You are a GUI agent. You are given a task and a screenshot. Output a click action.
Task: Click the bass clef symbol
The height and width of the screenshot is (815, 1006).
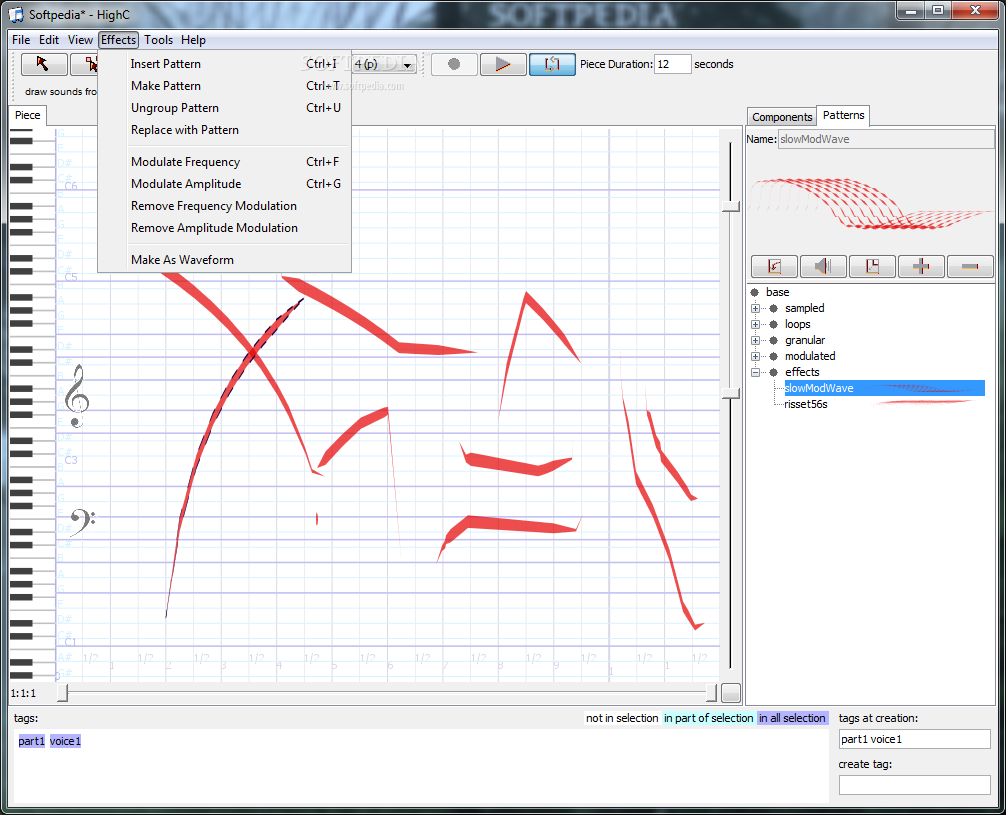tap(82, 522)
